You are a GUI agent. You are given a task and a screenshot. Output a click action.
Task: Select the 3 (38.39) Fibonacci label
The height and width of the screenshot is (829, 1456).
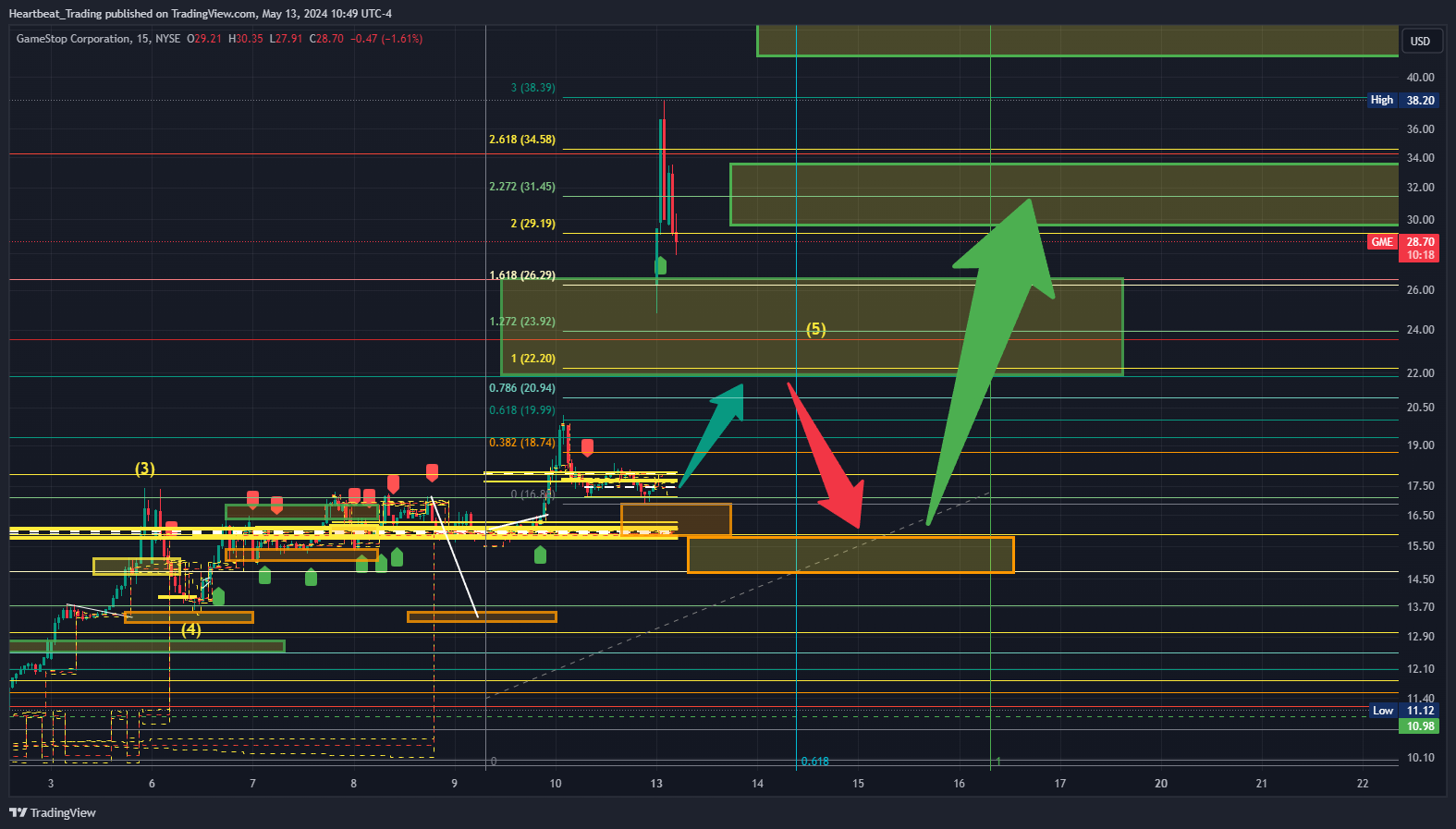[532, 88]
